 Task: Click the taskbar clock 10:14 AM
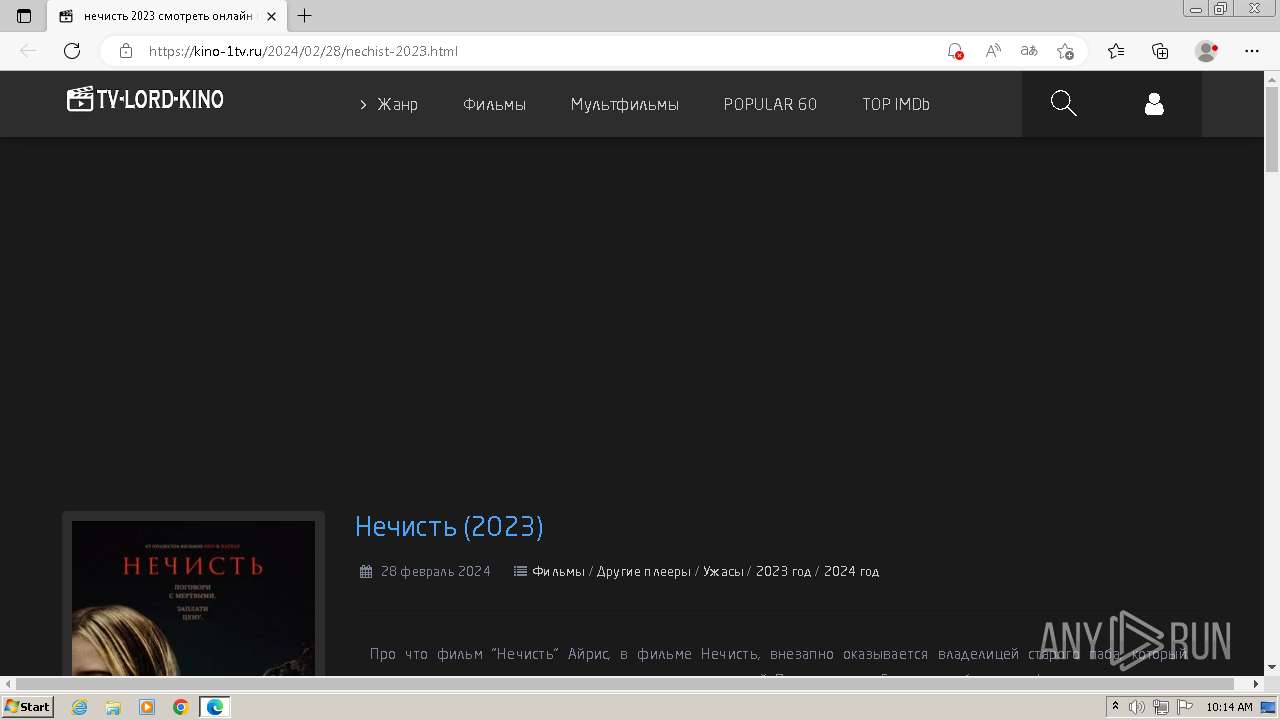[x=1229, y=707]
